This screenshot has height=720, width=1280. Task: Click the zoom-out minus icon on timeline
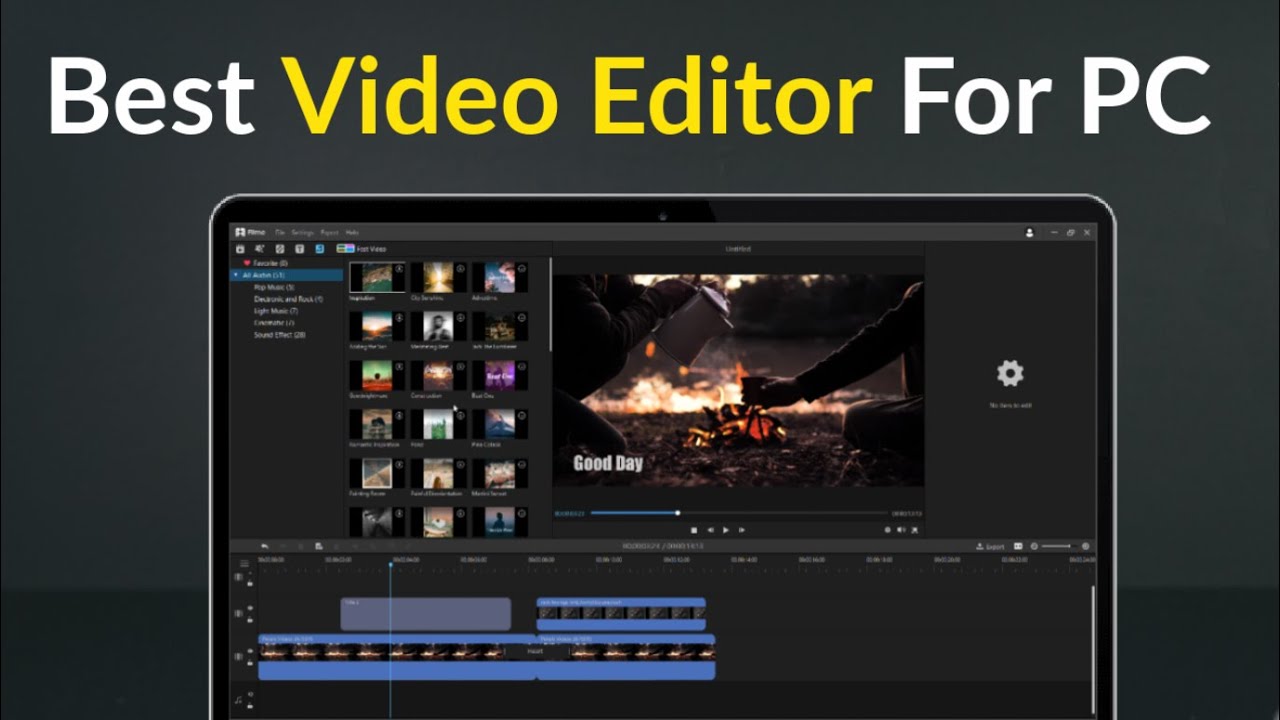tap(1034, 547)
